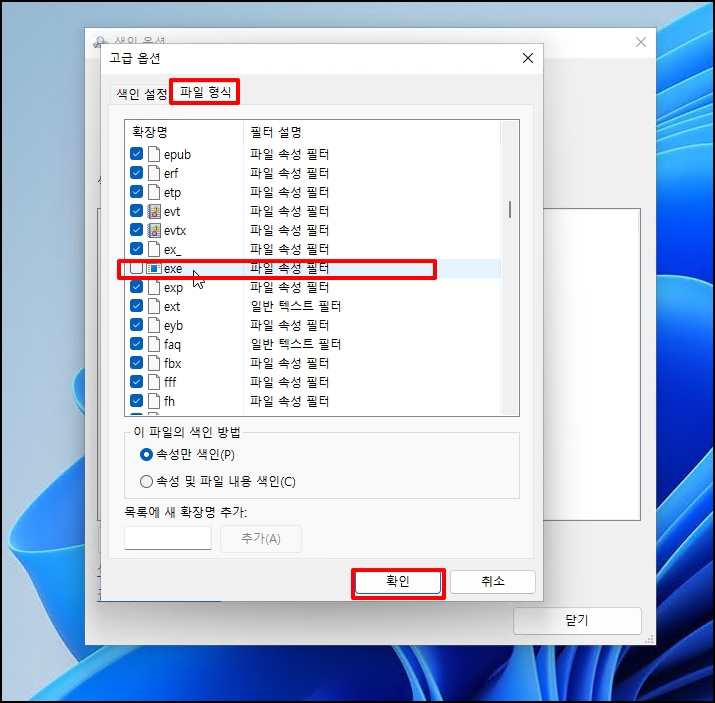Click the fbx file type icon

[154, 363]
